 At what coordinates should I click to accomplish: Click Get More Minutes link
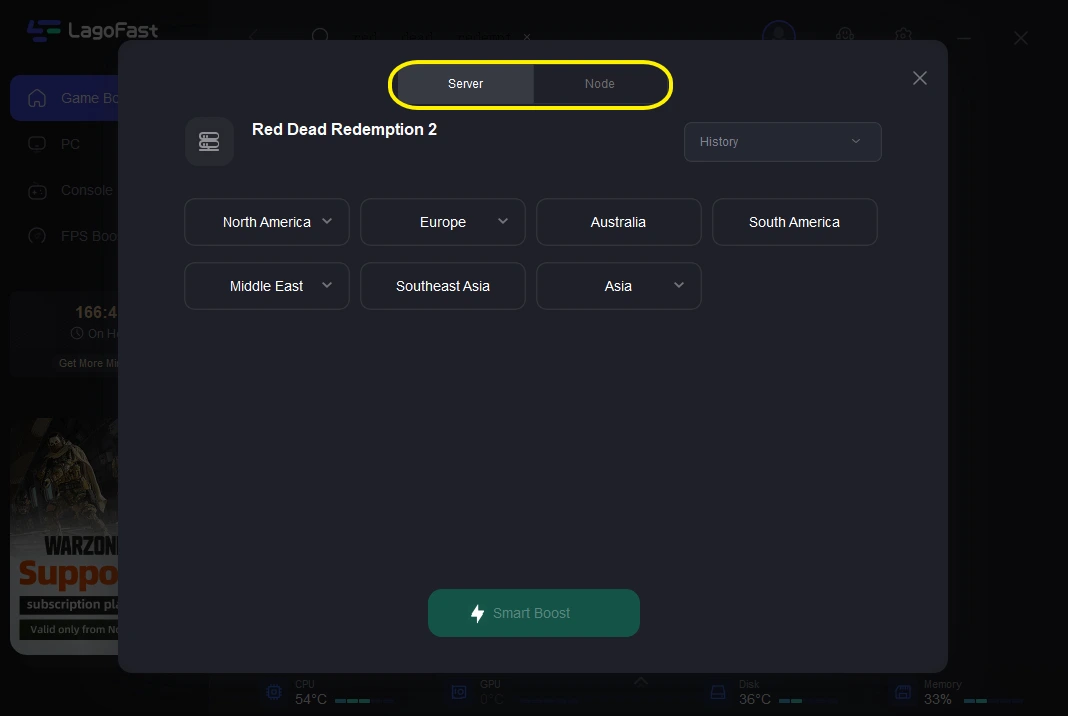tap(89, 363)
